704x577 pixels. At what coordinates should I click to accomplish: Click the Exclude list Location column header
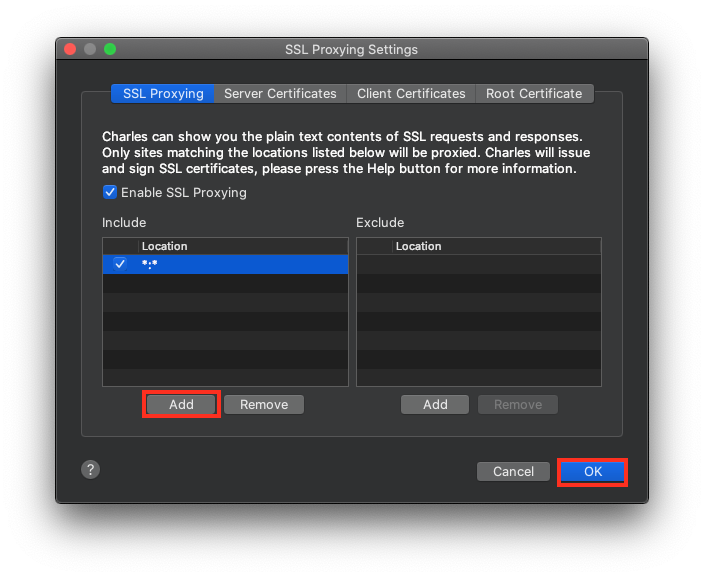point(497,246)
